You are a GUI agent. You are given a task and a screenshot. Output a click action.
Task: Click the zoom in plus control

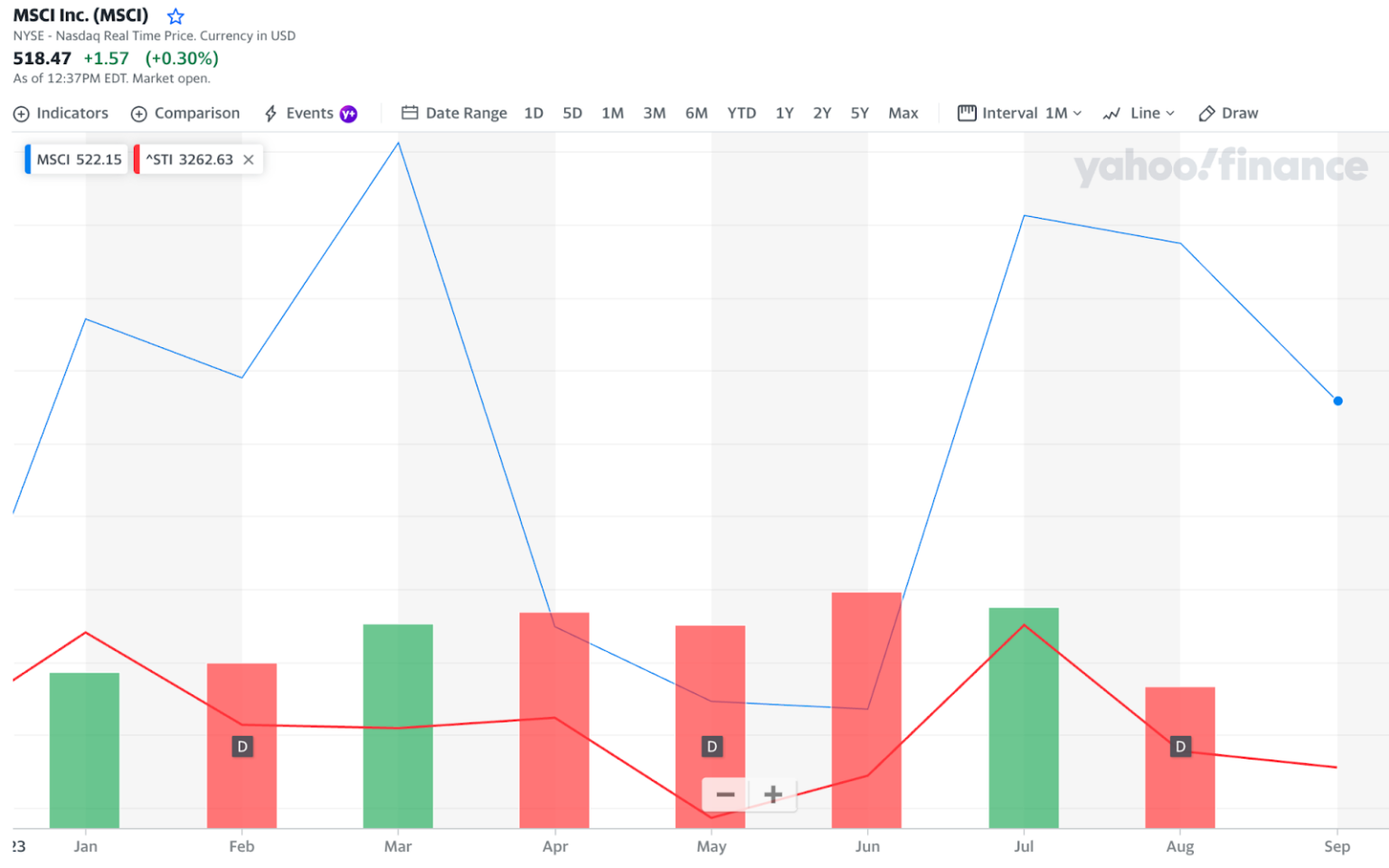coord(773,794)
